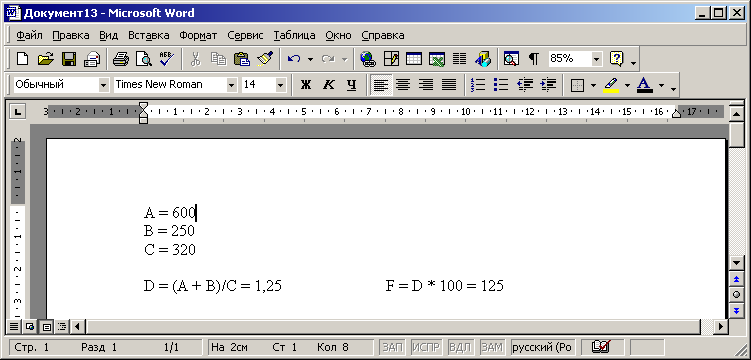The width and height of the screenshot is (751, 360).
Task: Show the Drawing toolbar
Action: (483, 59)
